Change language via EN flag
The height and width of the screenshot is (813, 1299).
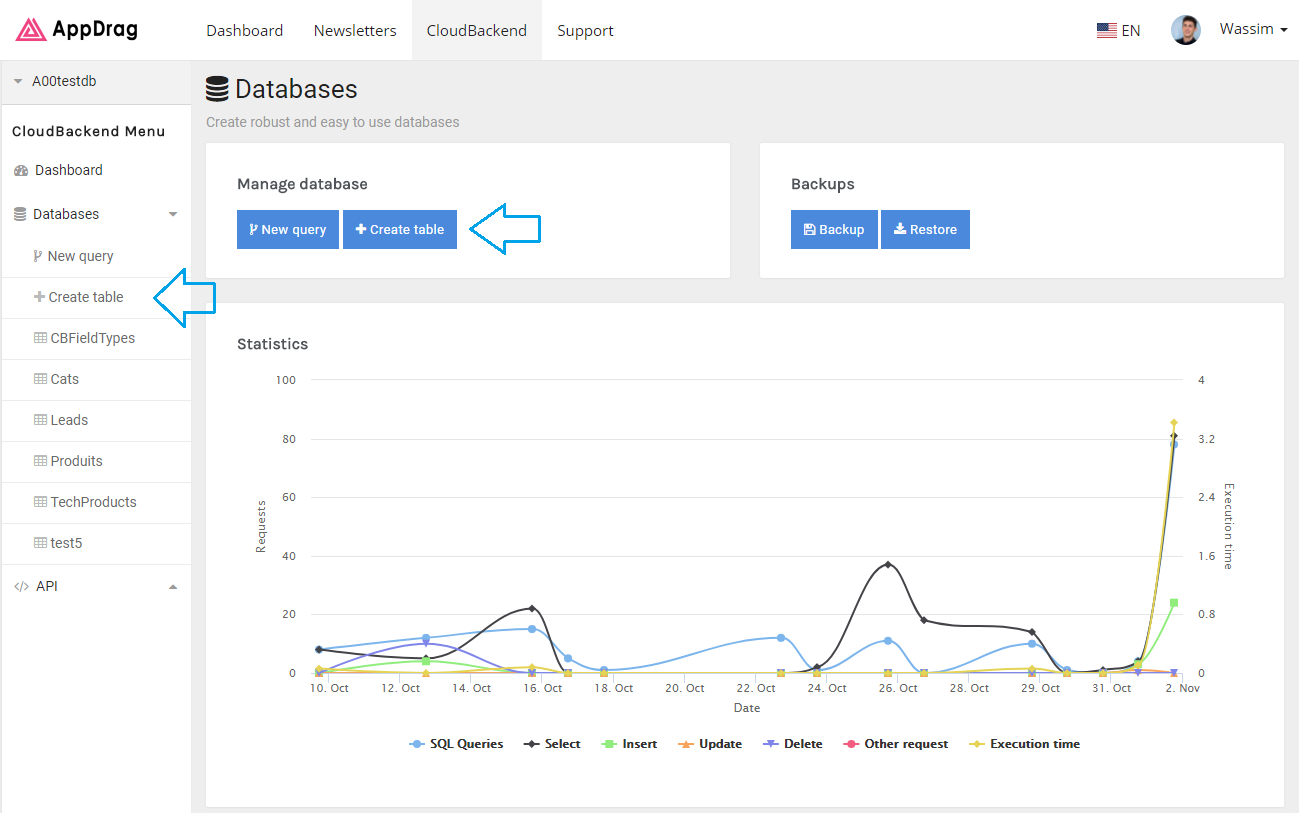click(x=1119, y=31)
